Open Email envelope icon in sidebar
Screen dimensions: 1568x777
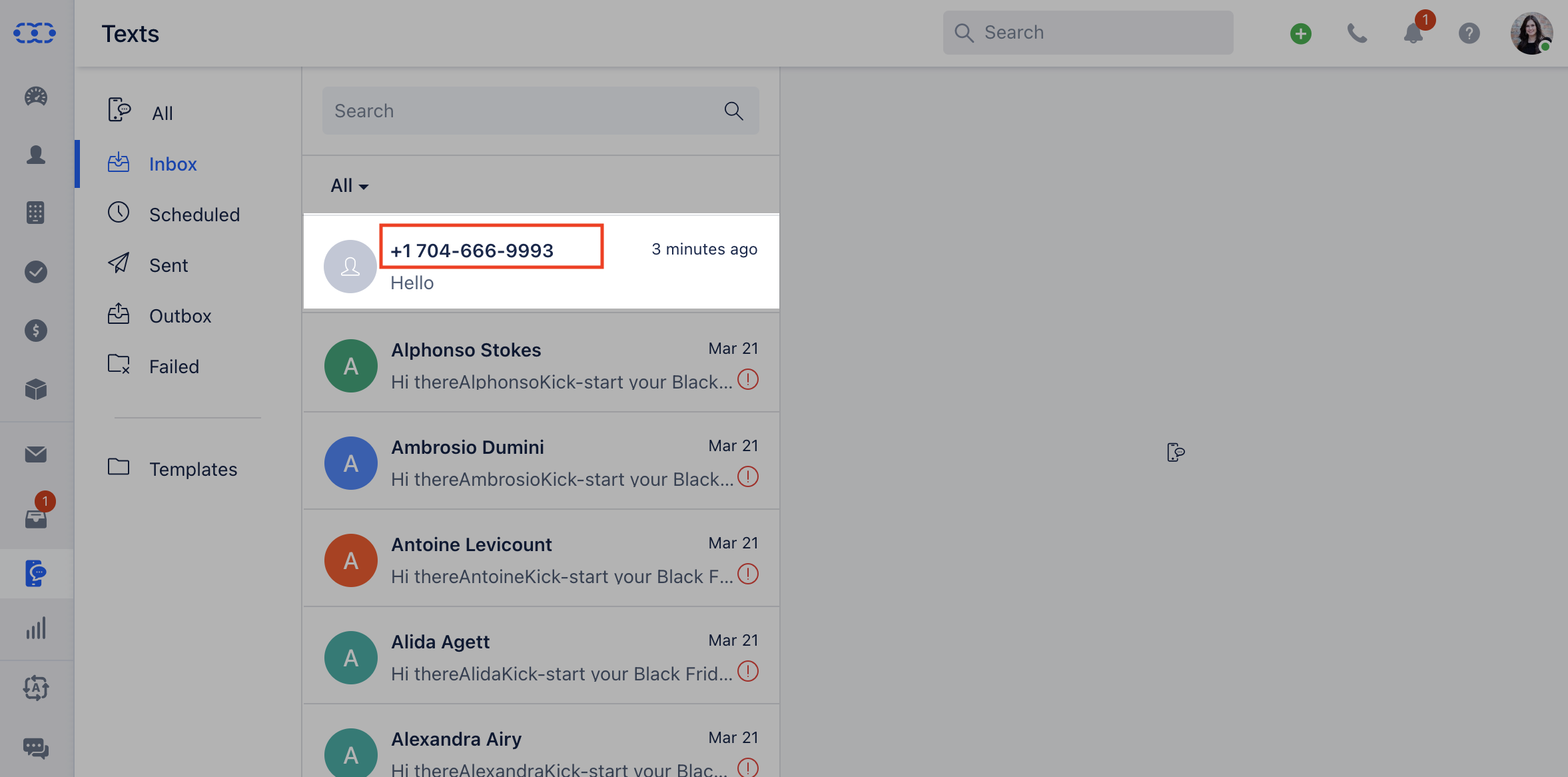click(36, 454)
